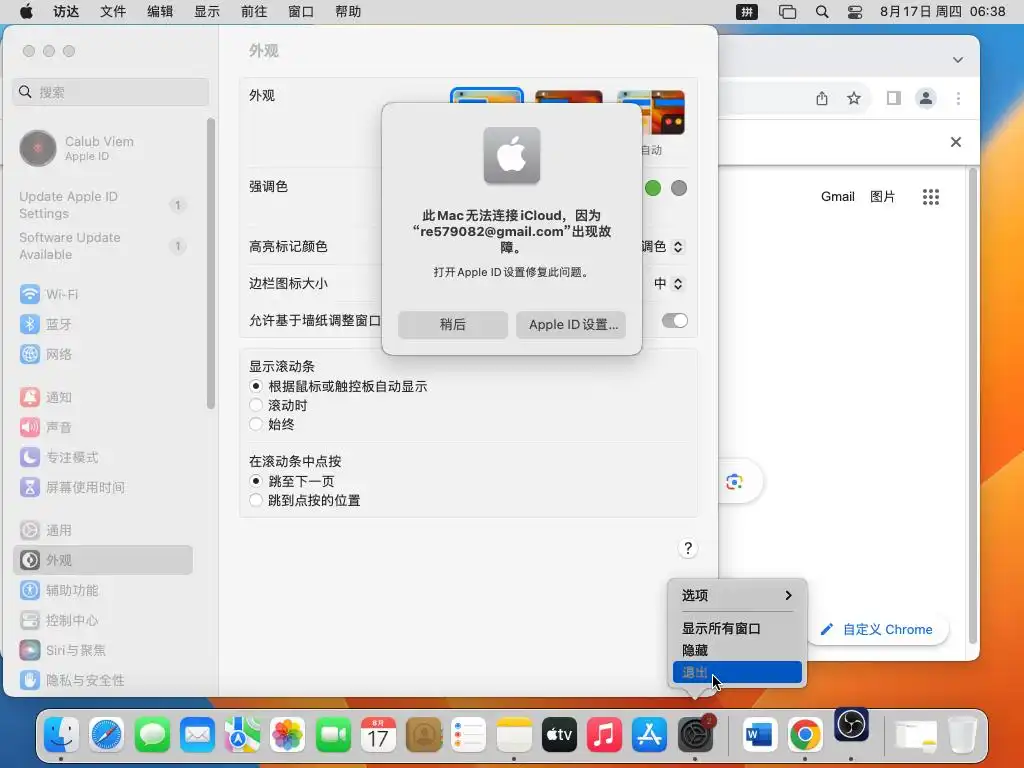Open OBS Studio from Dock
Screen dimensions: 1024x768
tap(851, 725)
